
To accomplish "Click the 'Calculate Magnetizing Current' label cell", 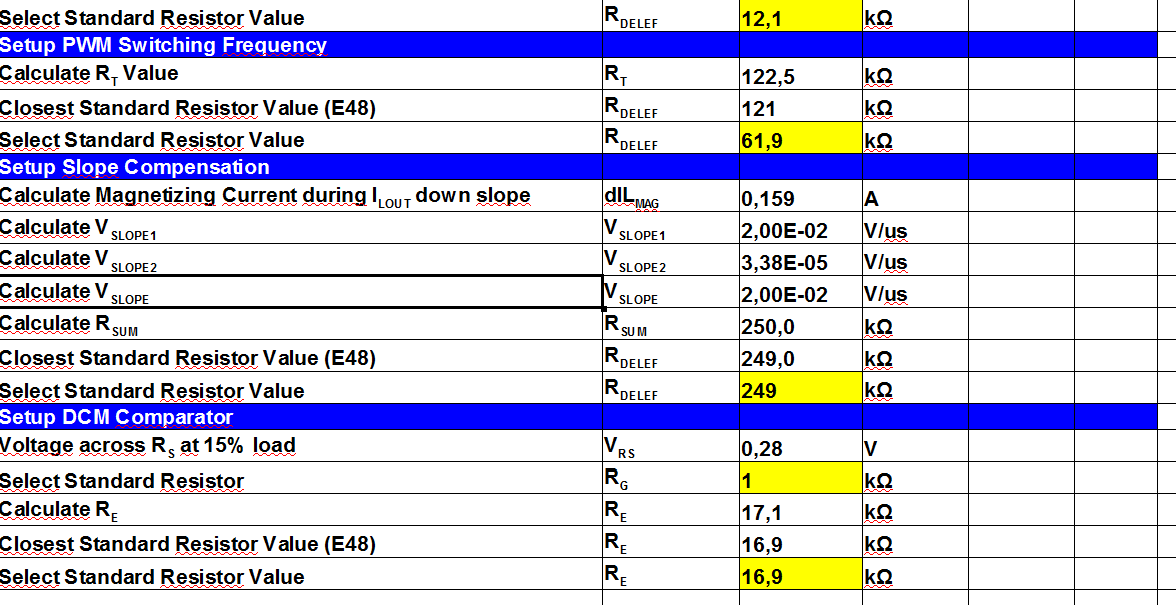I will 301,196.
